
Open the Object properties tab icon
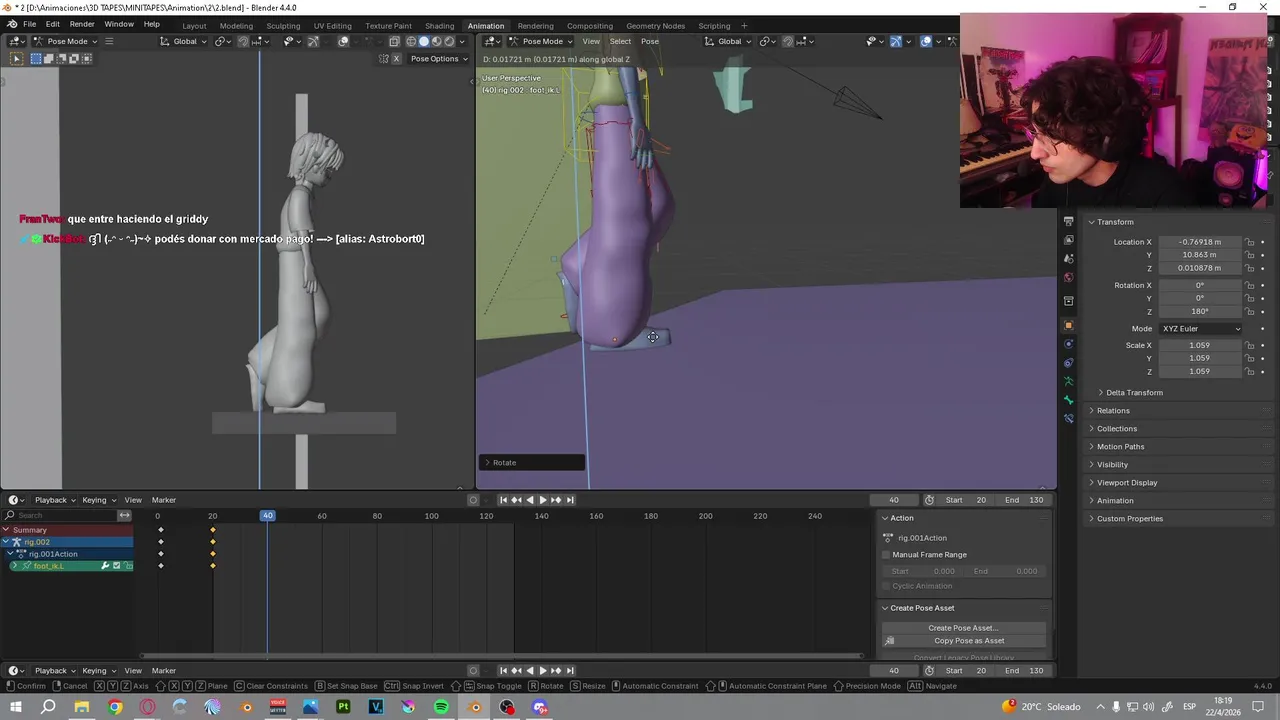tap(1068, 325)
